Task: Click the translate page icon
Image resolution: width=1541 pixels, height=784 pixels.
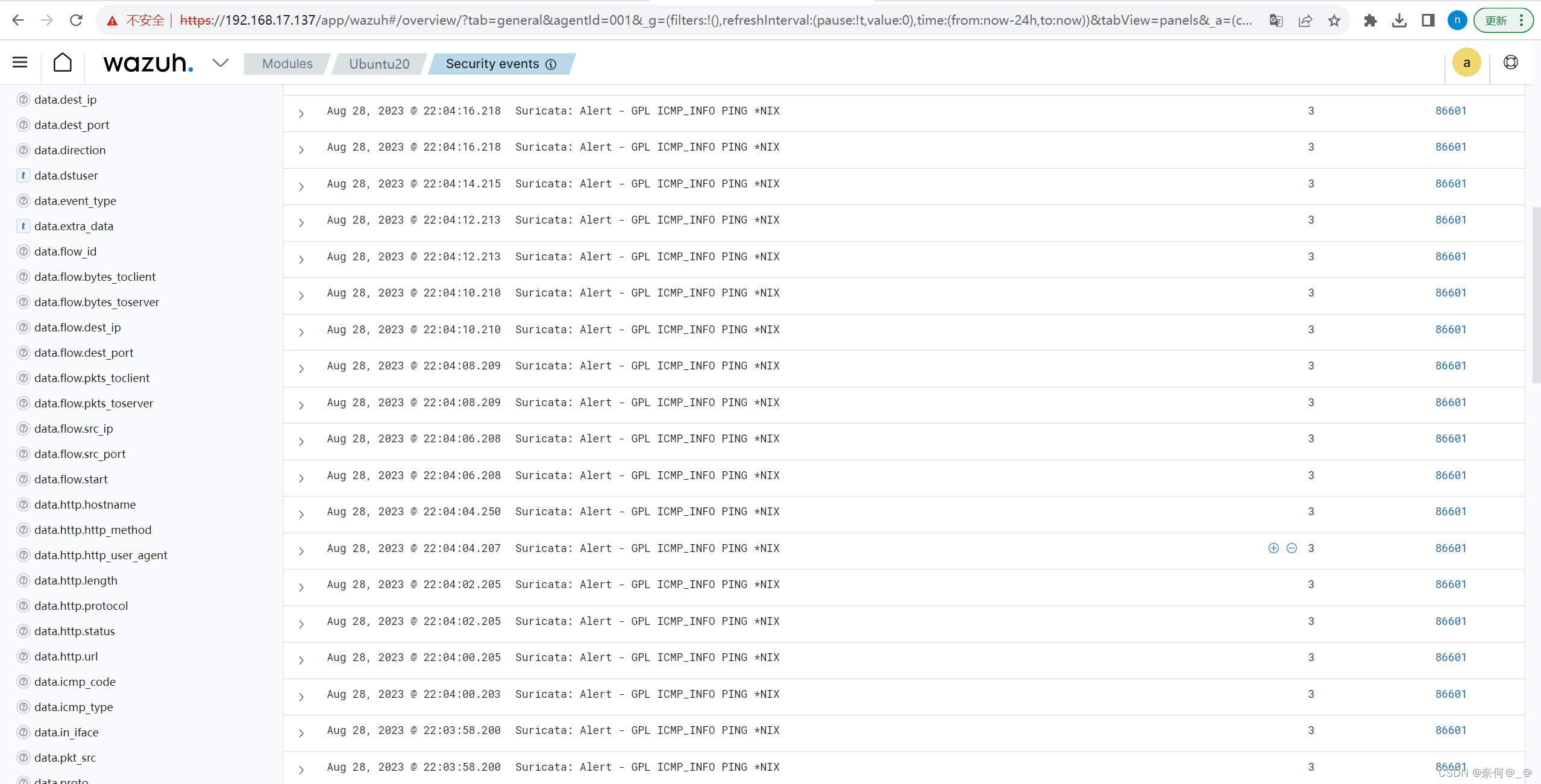Action: [x=1276, y=20]
